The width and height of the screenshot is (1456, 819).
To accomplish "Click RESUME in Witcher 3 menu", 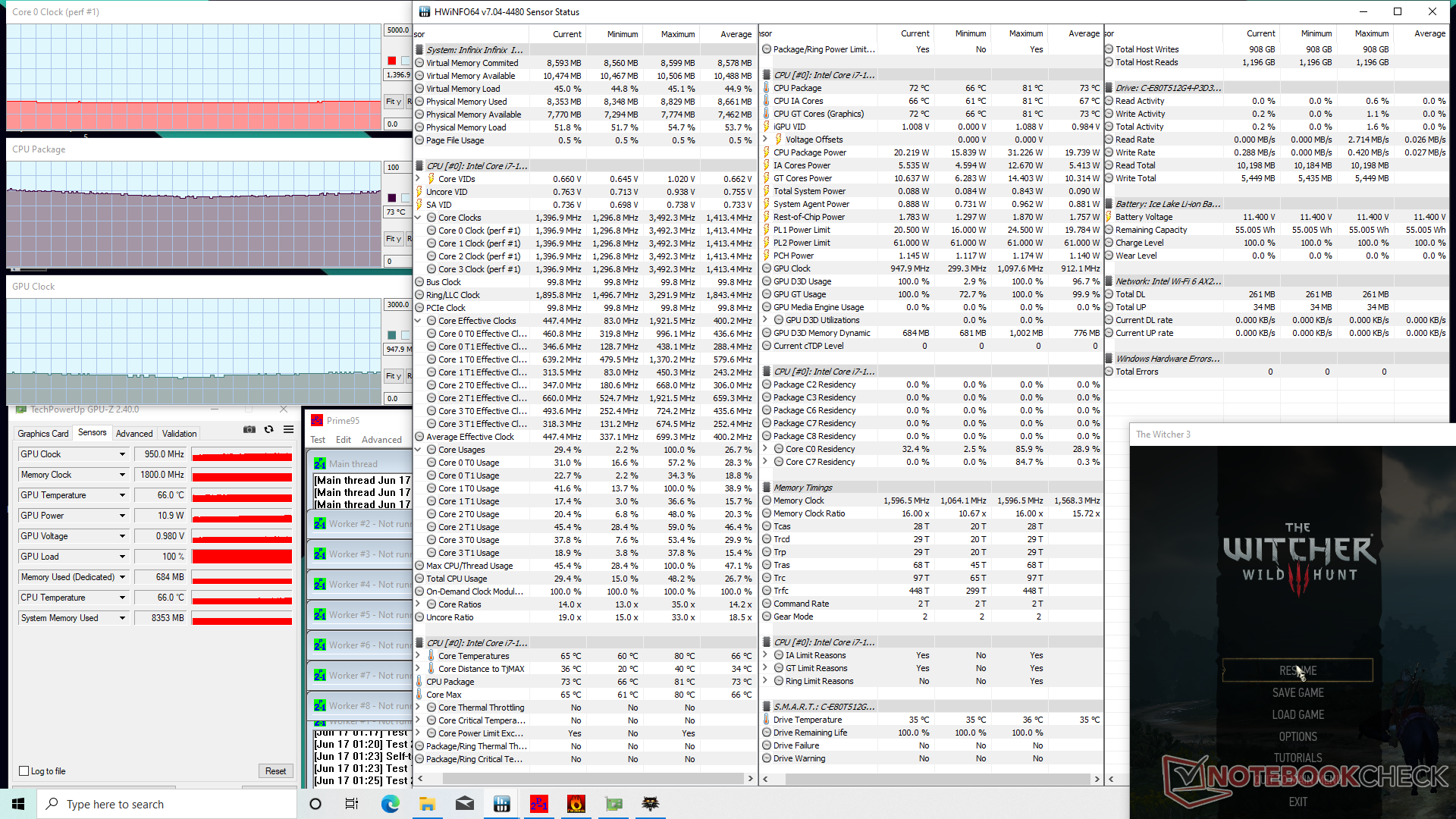I will click(1298, 670).
